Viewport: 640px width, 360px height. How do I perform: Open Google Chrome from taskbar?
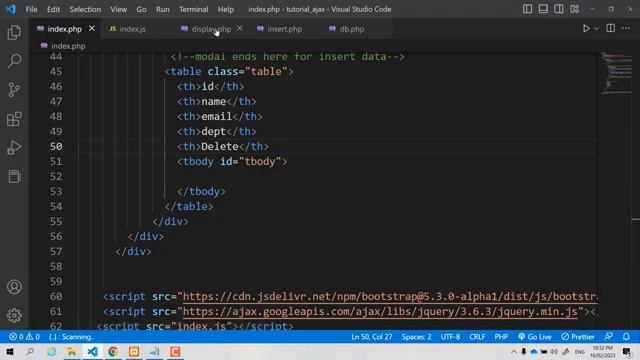click(x=113, y=351)
